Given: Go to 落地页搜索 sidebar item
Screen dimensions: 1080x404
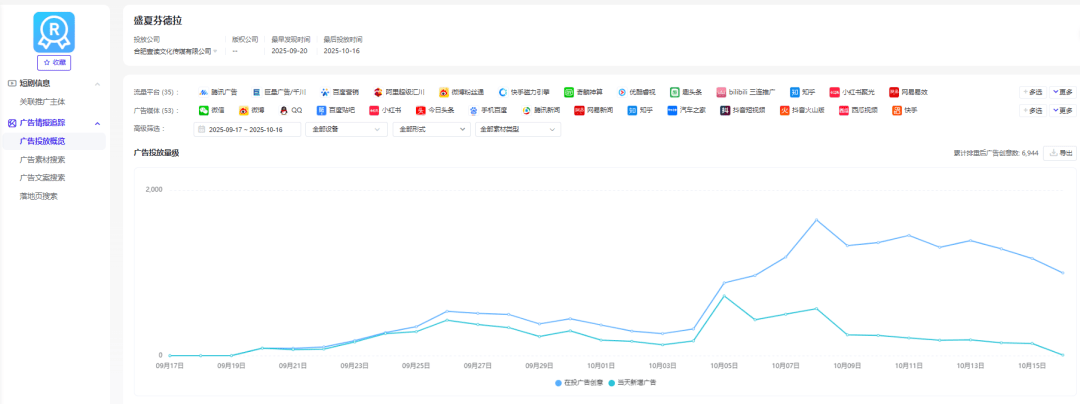Looking at the screenshot, I should tap(39, 196).
